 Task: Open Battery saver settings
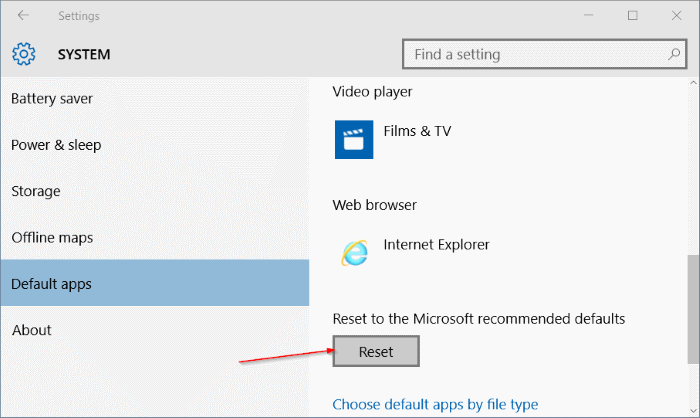click(154, 99)
